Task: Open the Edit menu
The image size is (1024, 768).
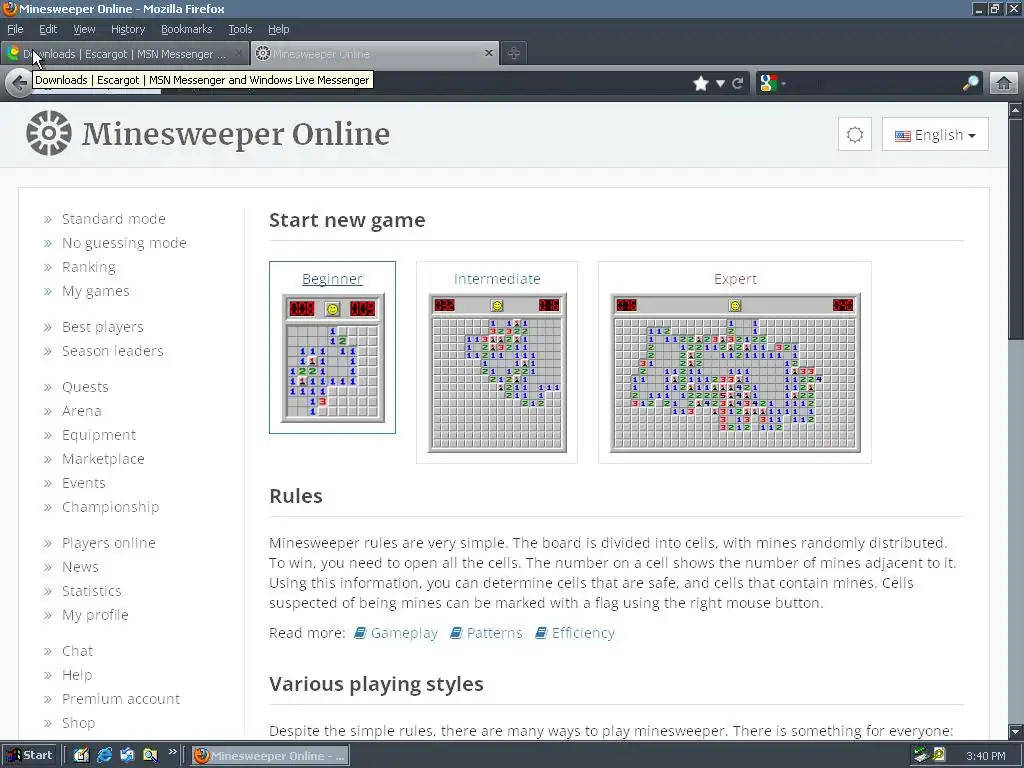Action: click(x=48, y=29)
